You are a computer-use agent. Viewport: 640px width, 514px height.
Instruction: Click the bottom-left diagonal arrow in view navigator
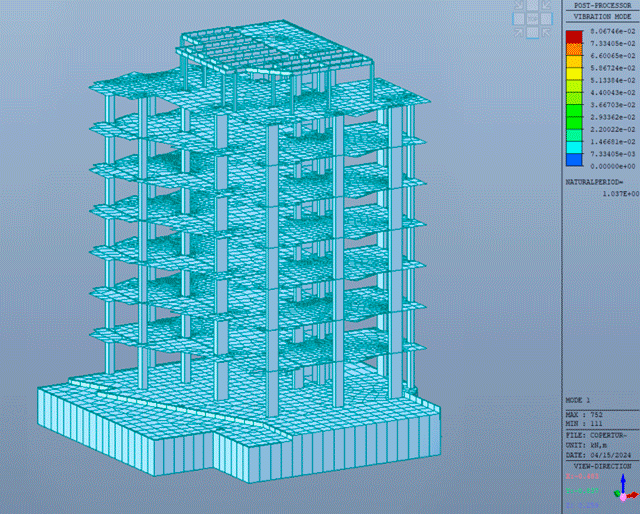click(521, 33)
